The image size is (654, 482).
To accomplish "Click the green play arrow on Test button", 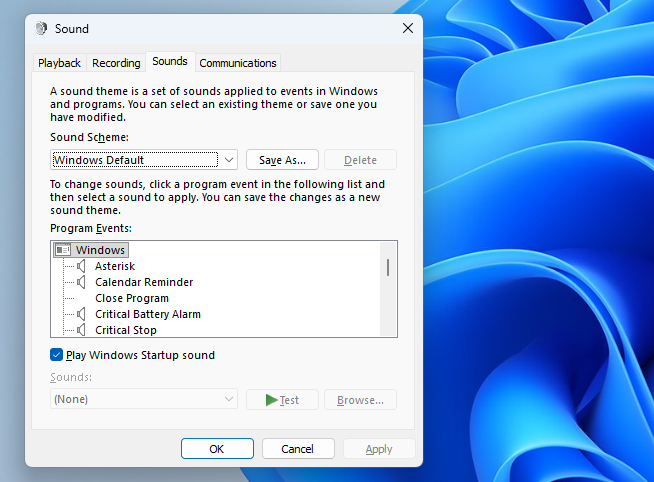I will click(272, 400).
